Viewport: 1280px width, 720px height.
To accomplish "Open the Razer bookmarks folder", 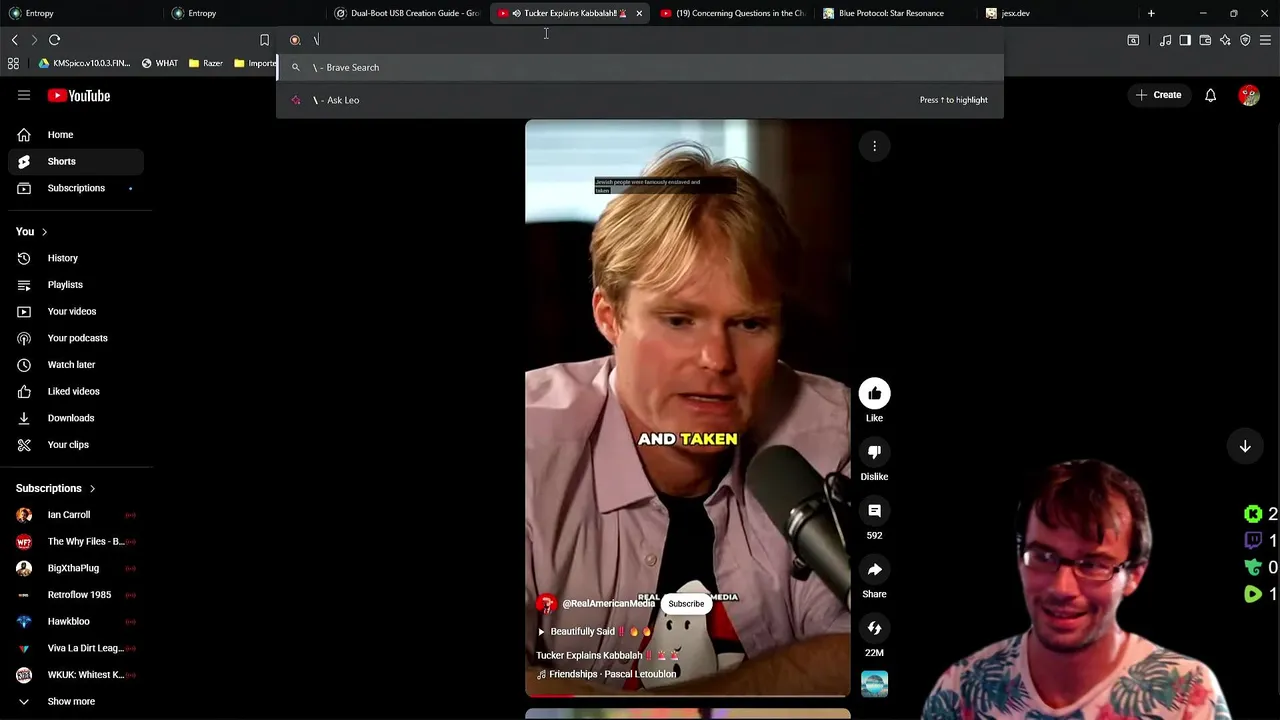I will [205, 63].
